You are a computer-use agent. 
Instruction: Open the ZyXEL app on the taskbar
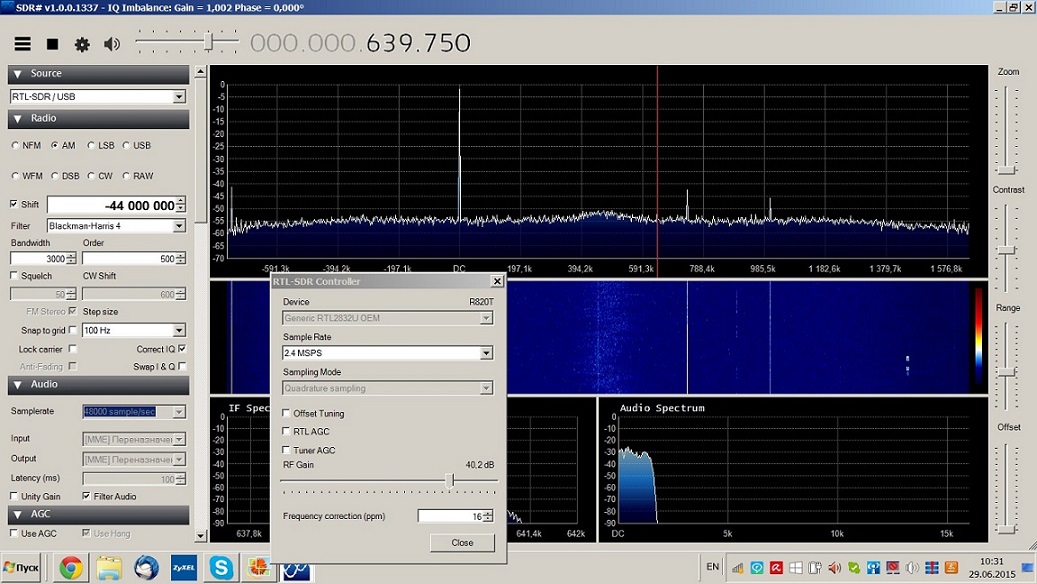coord(184,567)
